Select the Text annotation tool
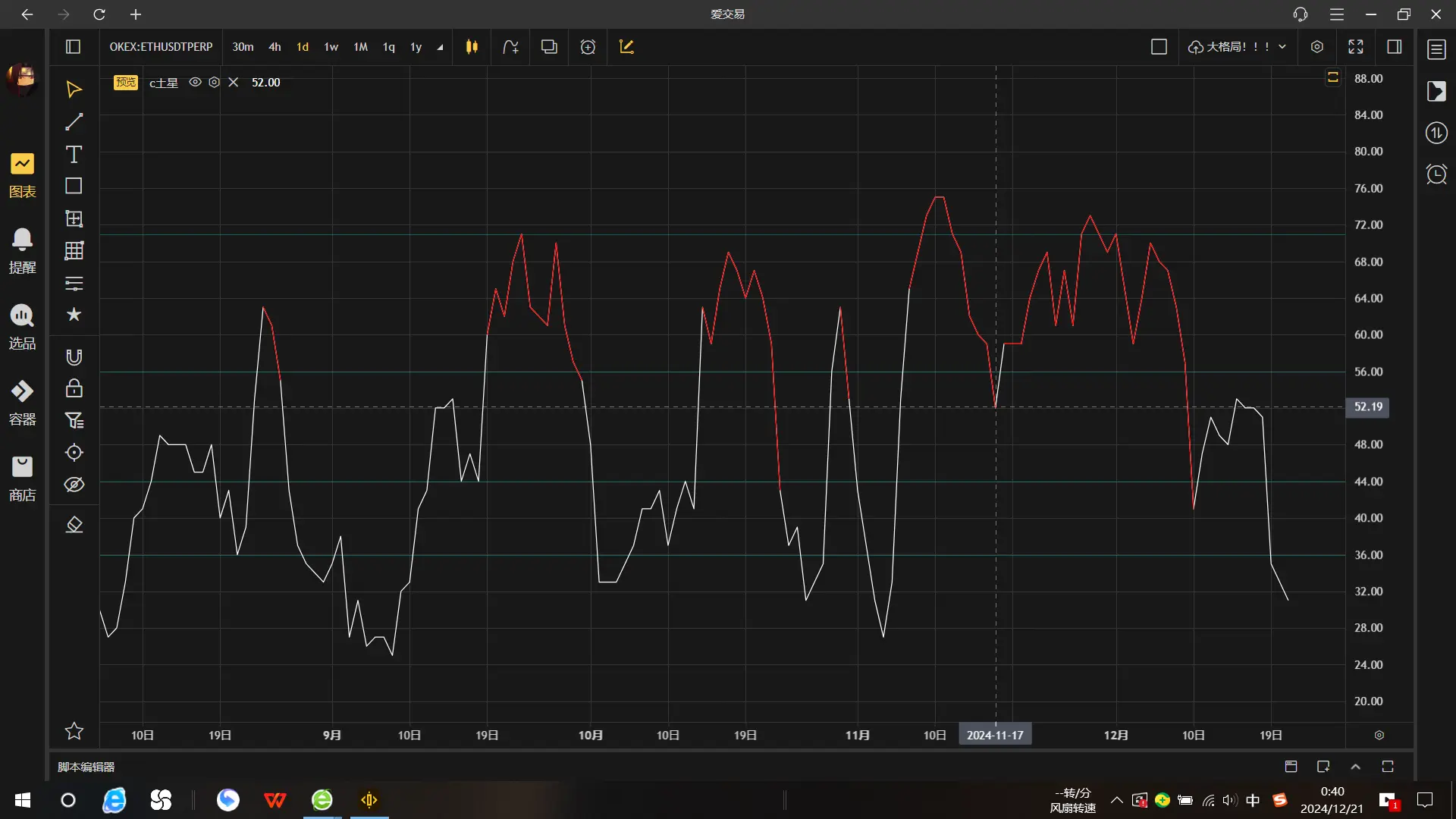Image resolution: width=1456 pixels, height=819 pixels. (74, 155)
